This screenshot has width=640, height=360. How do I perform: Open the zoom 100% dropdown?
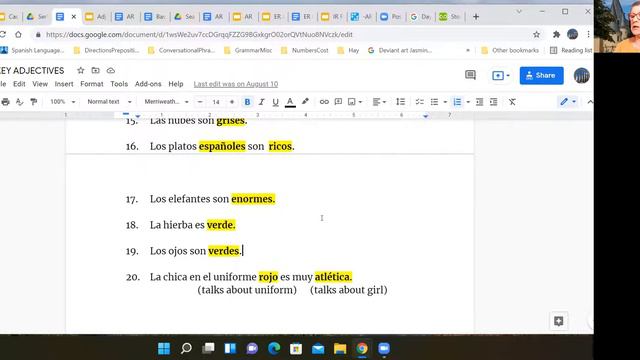pos(62,102)
